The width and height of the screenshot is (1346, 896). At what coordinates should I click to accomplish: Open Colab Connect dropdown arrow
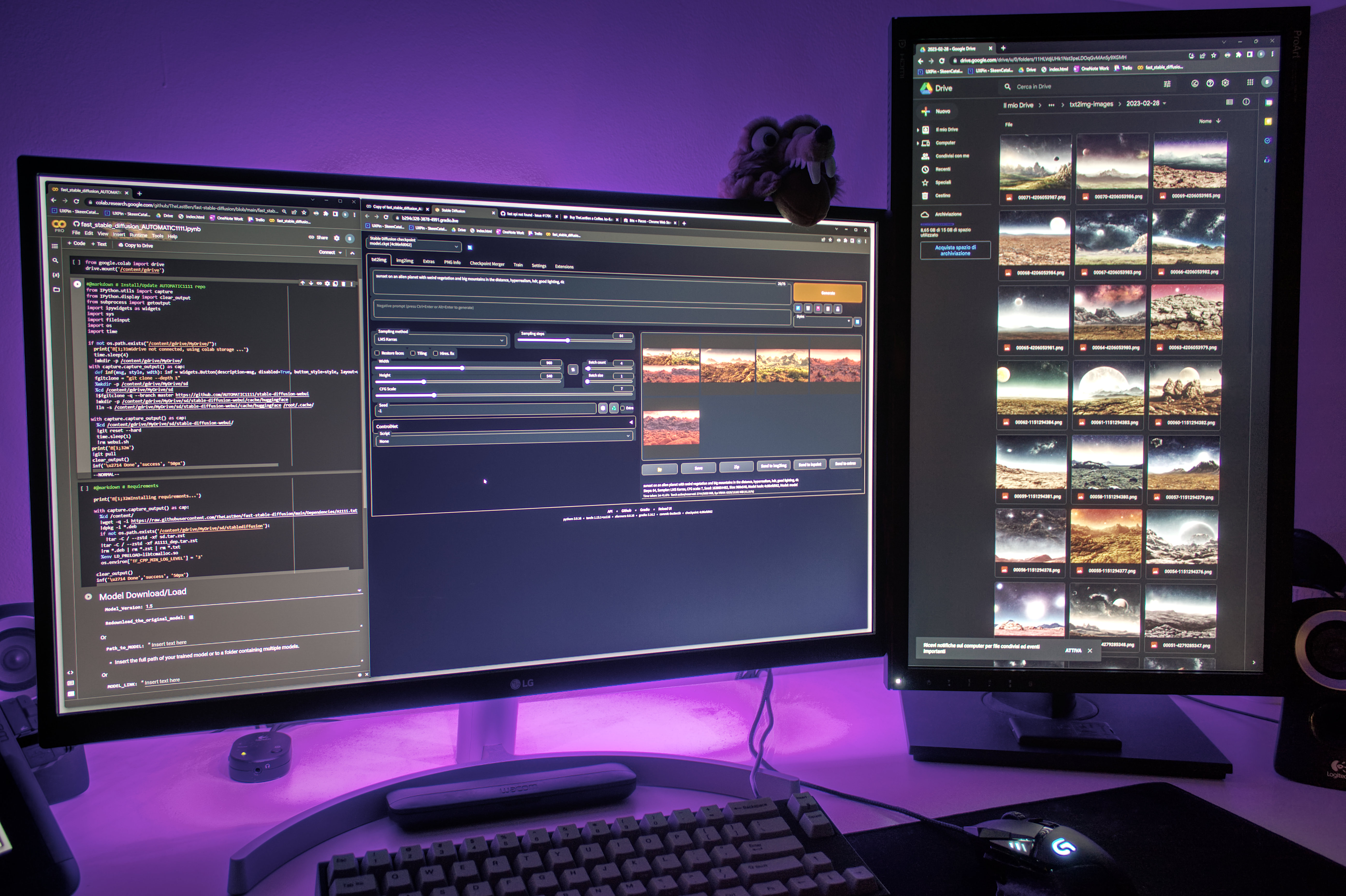tap(340, 253)
